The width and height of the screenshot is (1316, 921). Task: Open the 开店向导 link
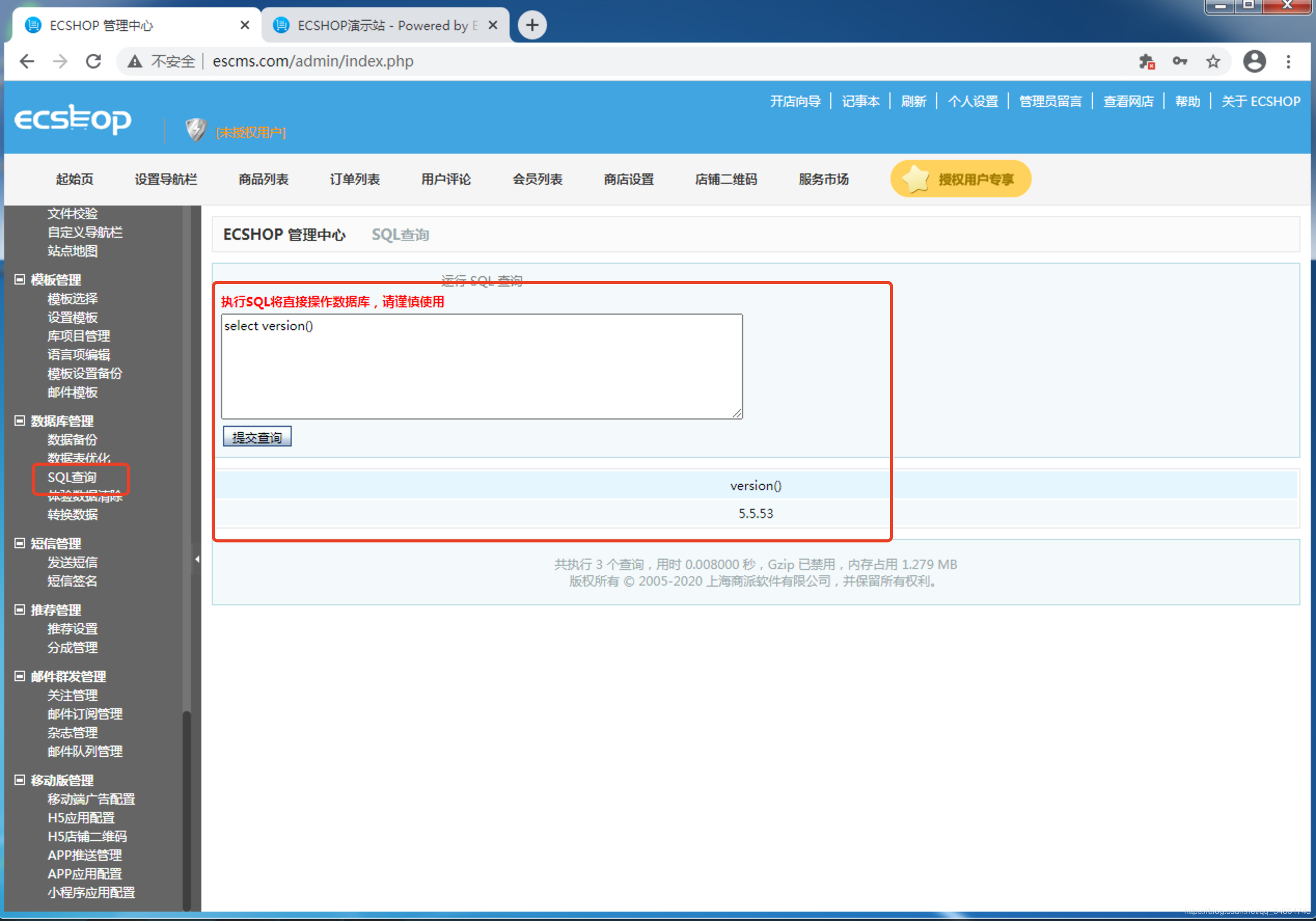tap(796, 102)
